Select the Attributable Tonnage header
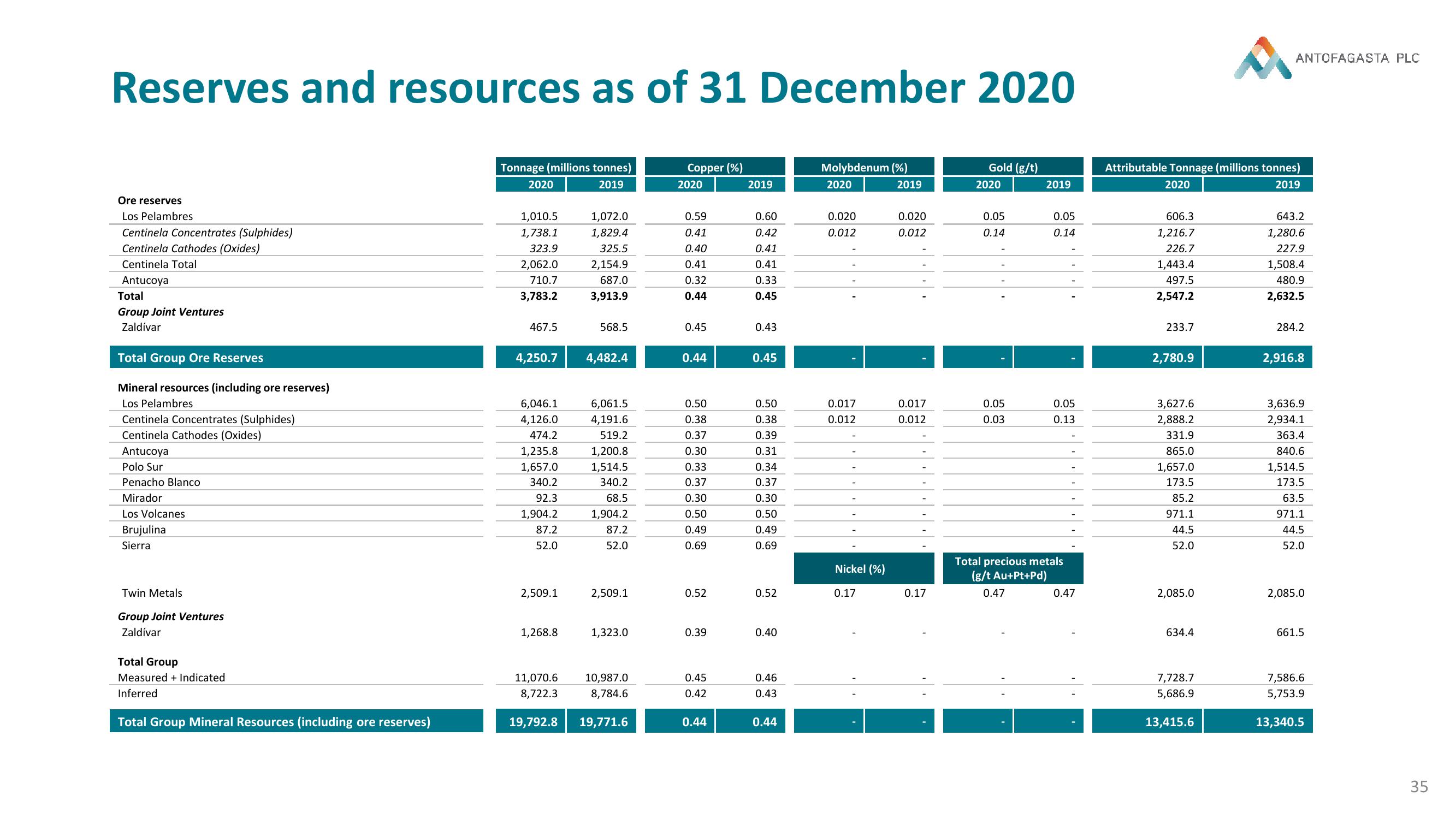The height and width of the screenshot is (819, 1456). [1202, 167]
